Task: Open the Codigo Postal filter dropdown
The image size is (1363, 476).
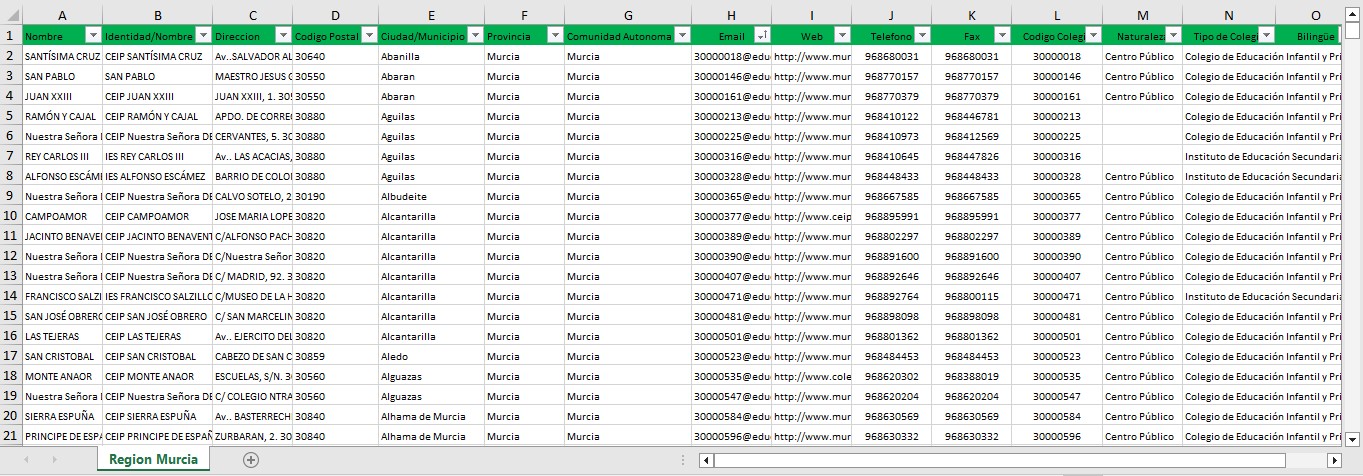Action: click(x=366, y=36)
